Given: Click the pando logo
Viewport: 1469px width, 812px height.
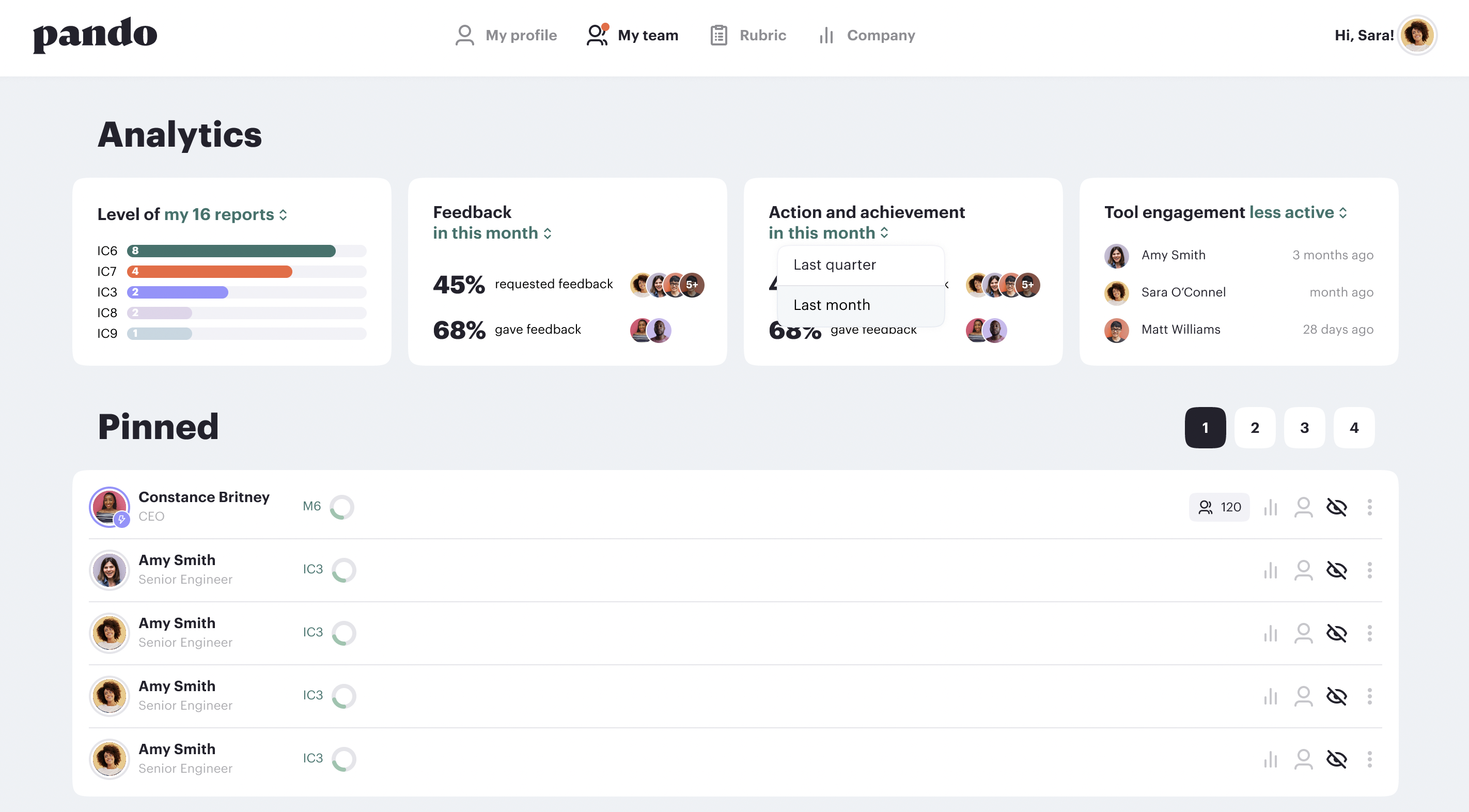Looking at the screenshot, I should (x=95, y=34).
